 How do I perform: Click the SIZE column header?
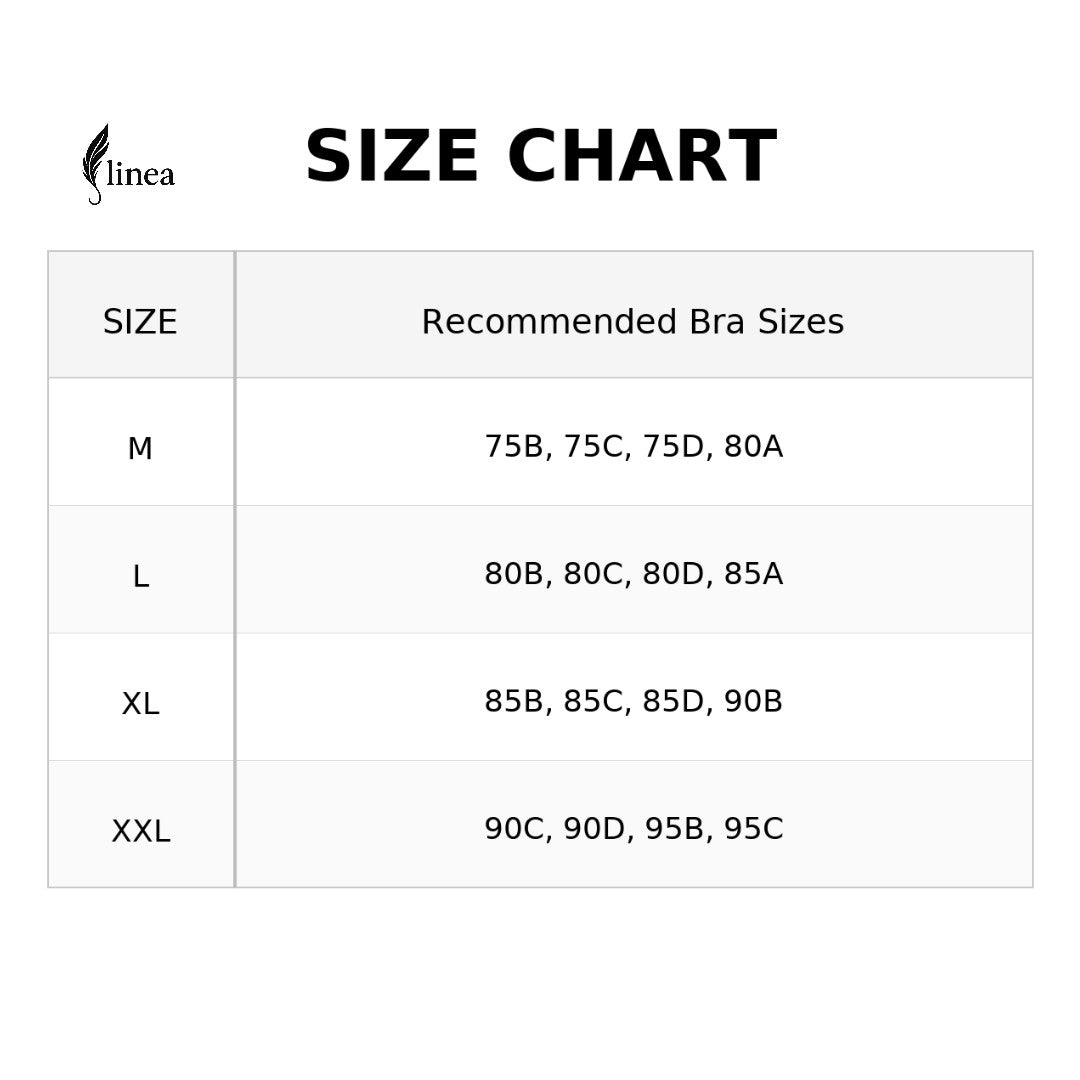(x=140, y=322)
